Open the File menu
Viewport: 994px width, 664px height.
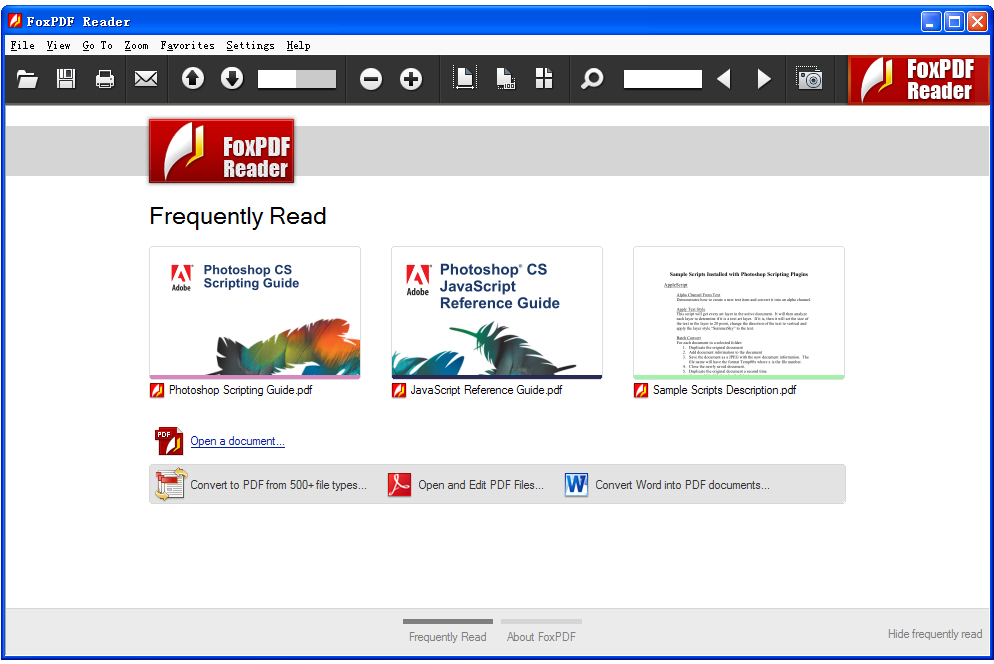tap(21, 45)
